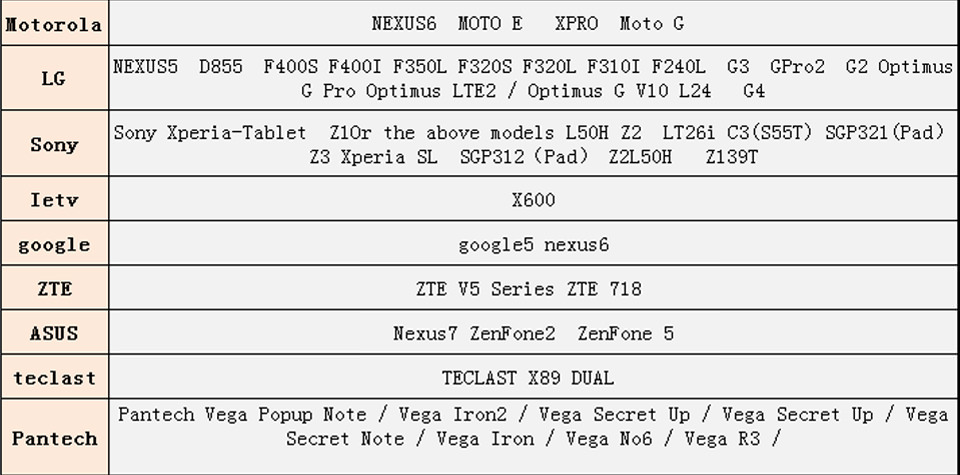
Task: Click the google brand cell
Action: click(x=54, y=245)
